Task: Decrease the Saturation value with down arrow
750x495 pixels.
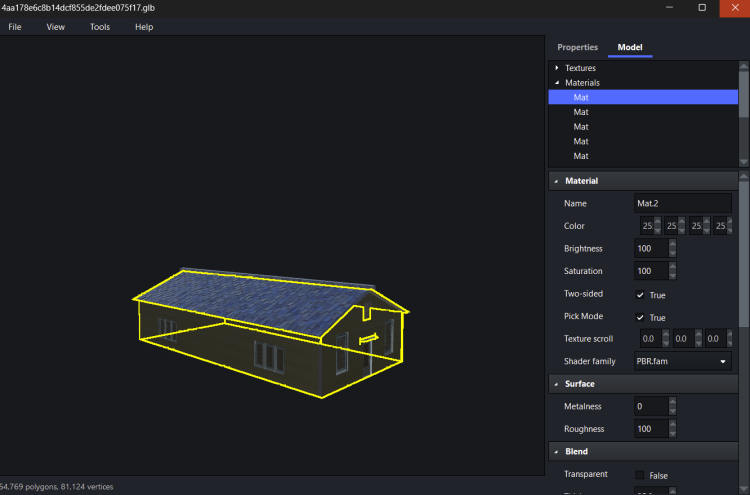Action: point(672,275)
